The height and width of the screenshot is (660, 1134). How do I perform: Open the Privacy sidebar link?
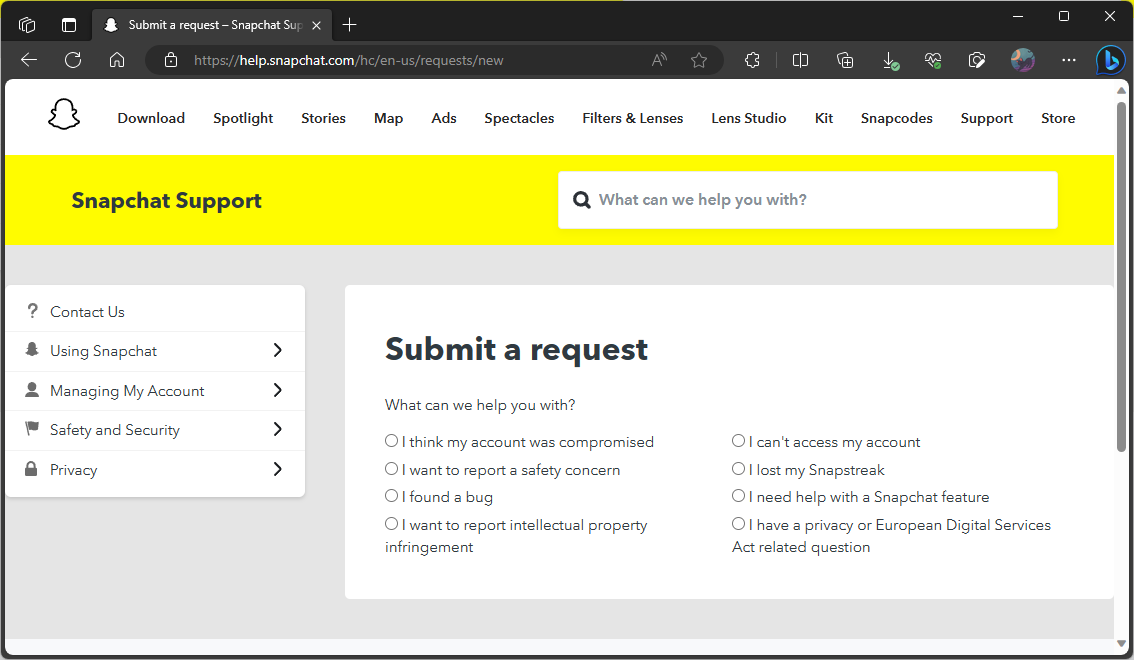[74, 470]
